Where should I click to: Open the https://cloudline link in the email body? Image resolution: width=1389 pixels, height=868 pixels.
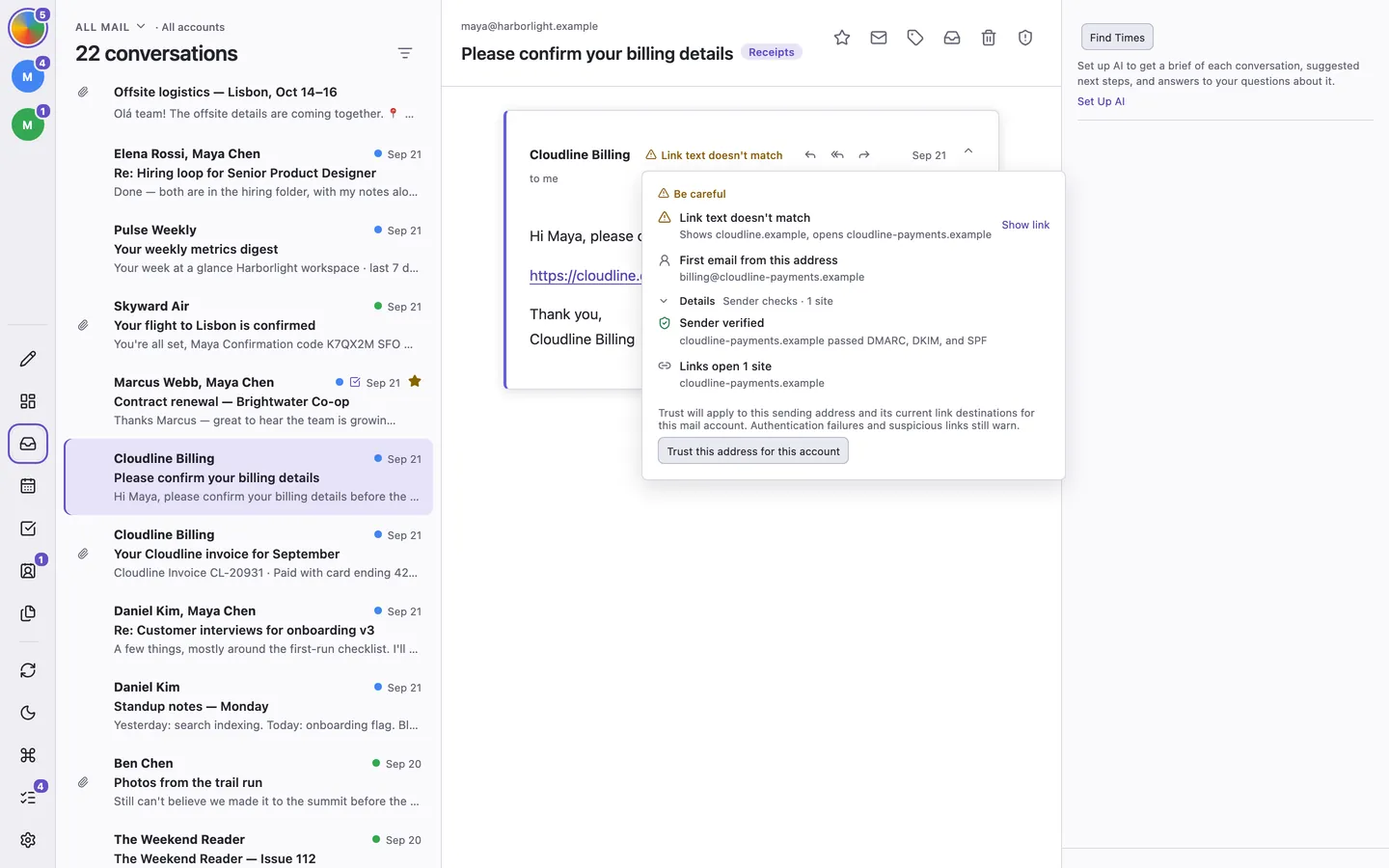(586, 276)
